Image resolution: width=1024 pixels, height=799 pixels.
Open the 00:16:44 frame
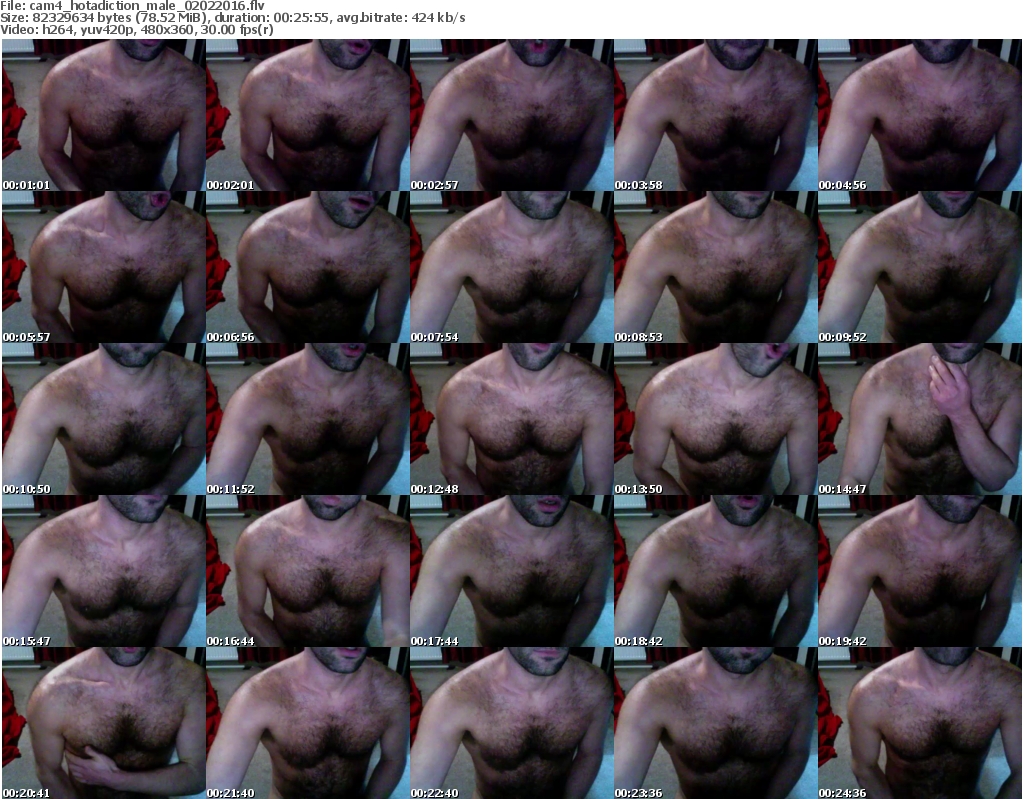click(x=308, y=571)
